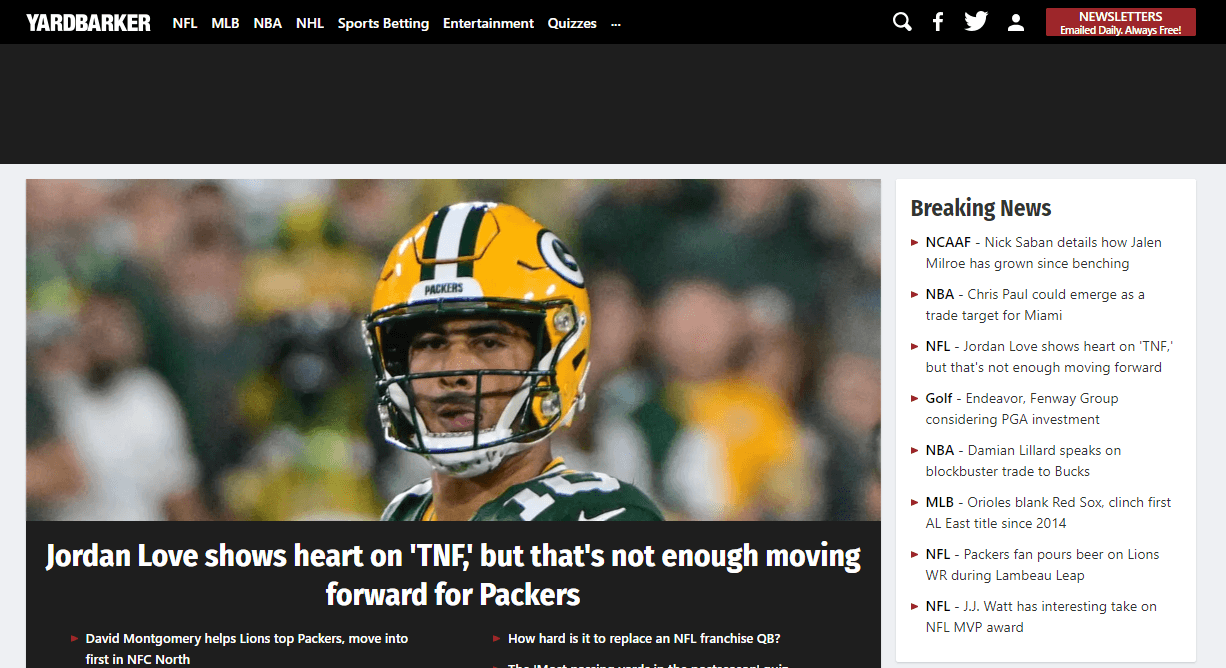The width and height of the screenshot is (1226, 668).
Task: Open the user account icon
Action: click(1016, 22)
